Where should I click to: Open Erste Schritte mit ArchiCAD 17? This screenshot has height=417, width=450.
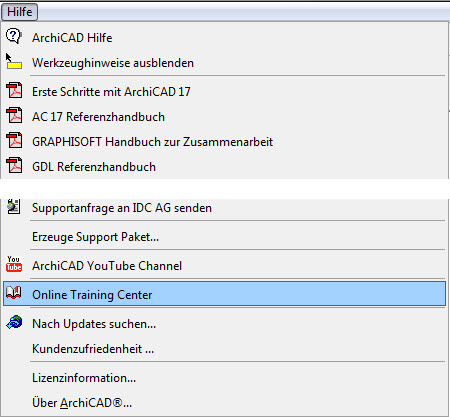tap(224, 92)
